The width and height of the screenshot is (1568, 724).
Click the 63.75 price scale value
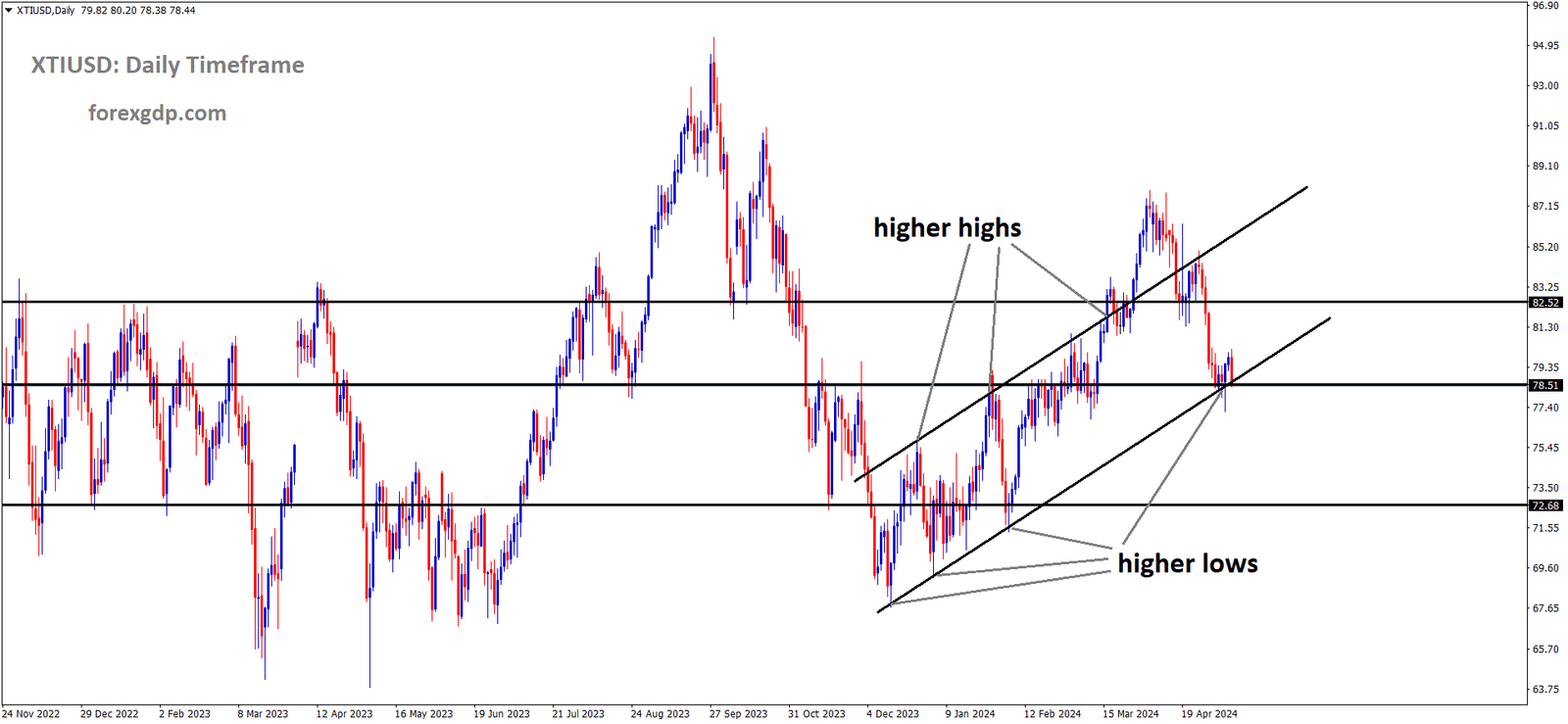pos(1545,689)
